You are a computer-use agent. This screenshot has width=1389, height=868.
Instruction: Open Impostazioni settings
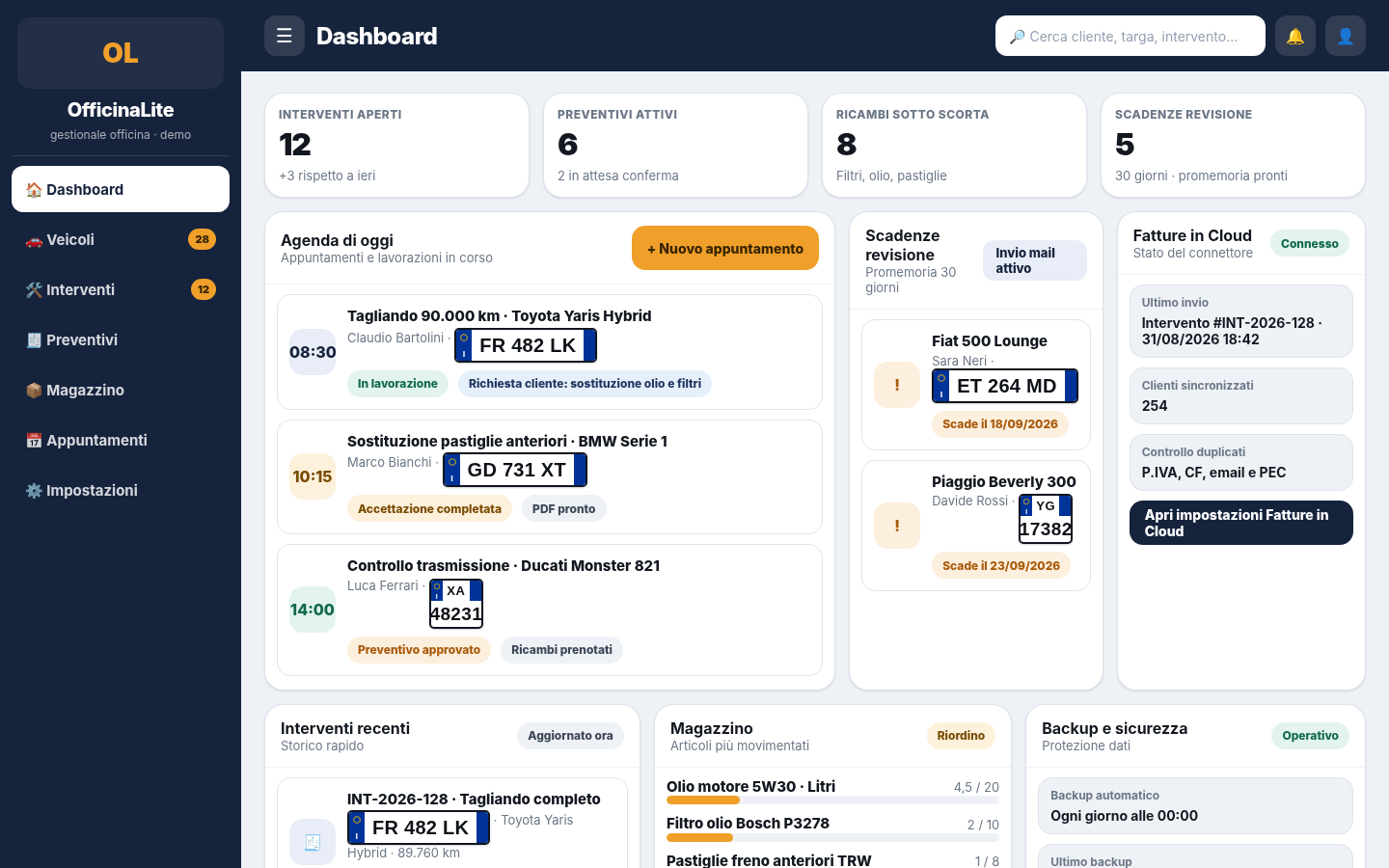(x=121, y=490)
